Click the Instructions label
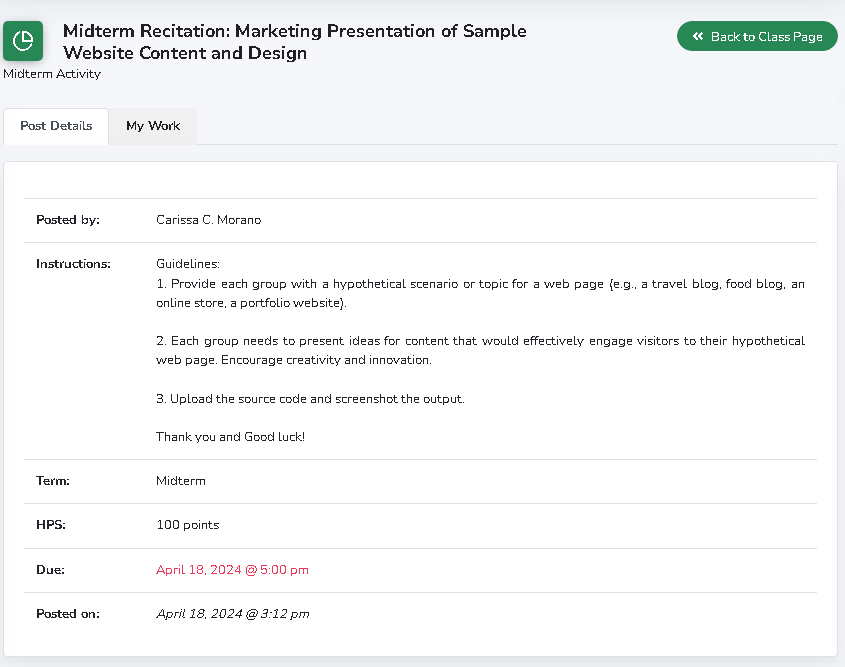 tap(73, 264)
